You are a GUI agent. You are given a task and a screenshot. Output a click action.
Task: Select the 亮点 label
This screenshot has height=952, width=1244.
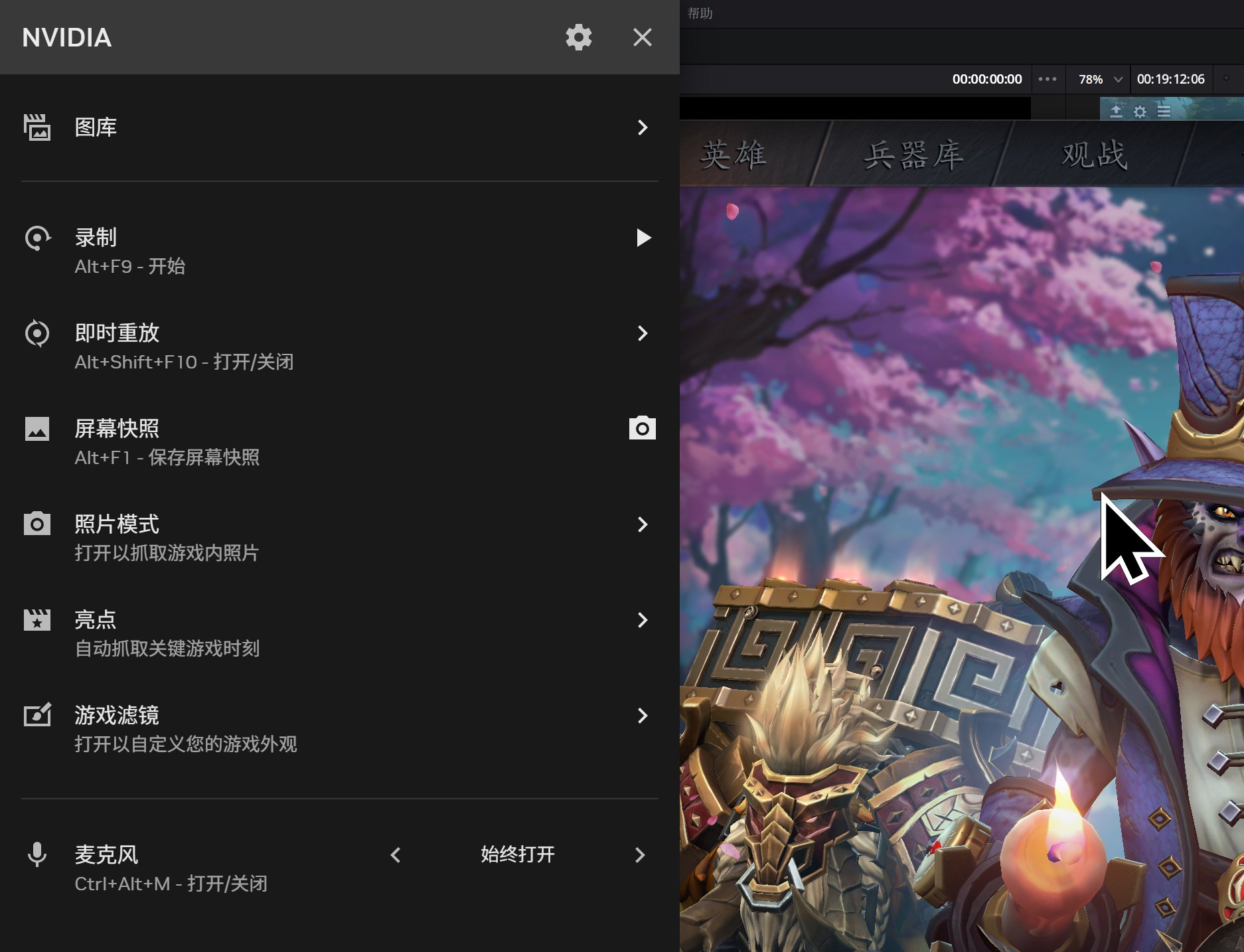(96, 619)
